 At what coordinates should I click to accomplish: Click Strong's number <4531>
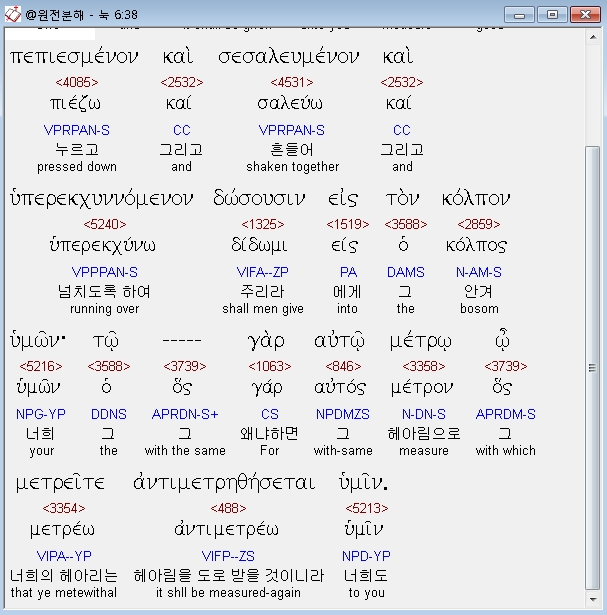[x=292, y=82]
